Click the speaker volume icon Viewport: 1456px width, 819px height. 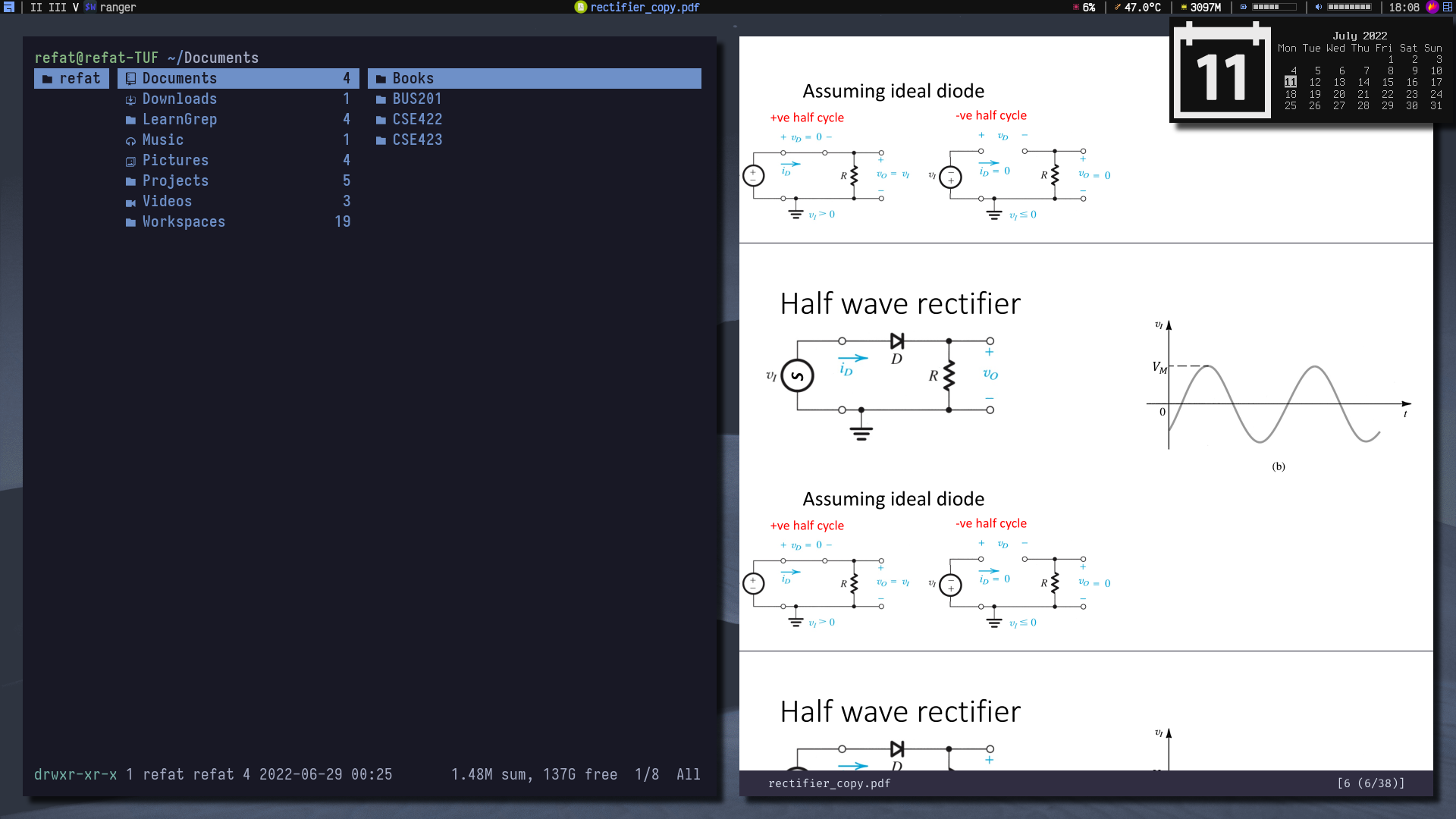(1319, 7)
